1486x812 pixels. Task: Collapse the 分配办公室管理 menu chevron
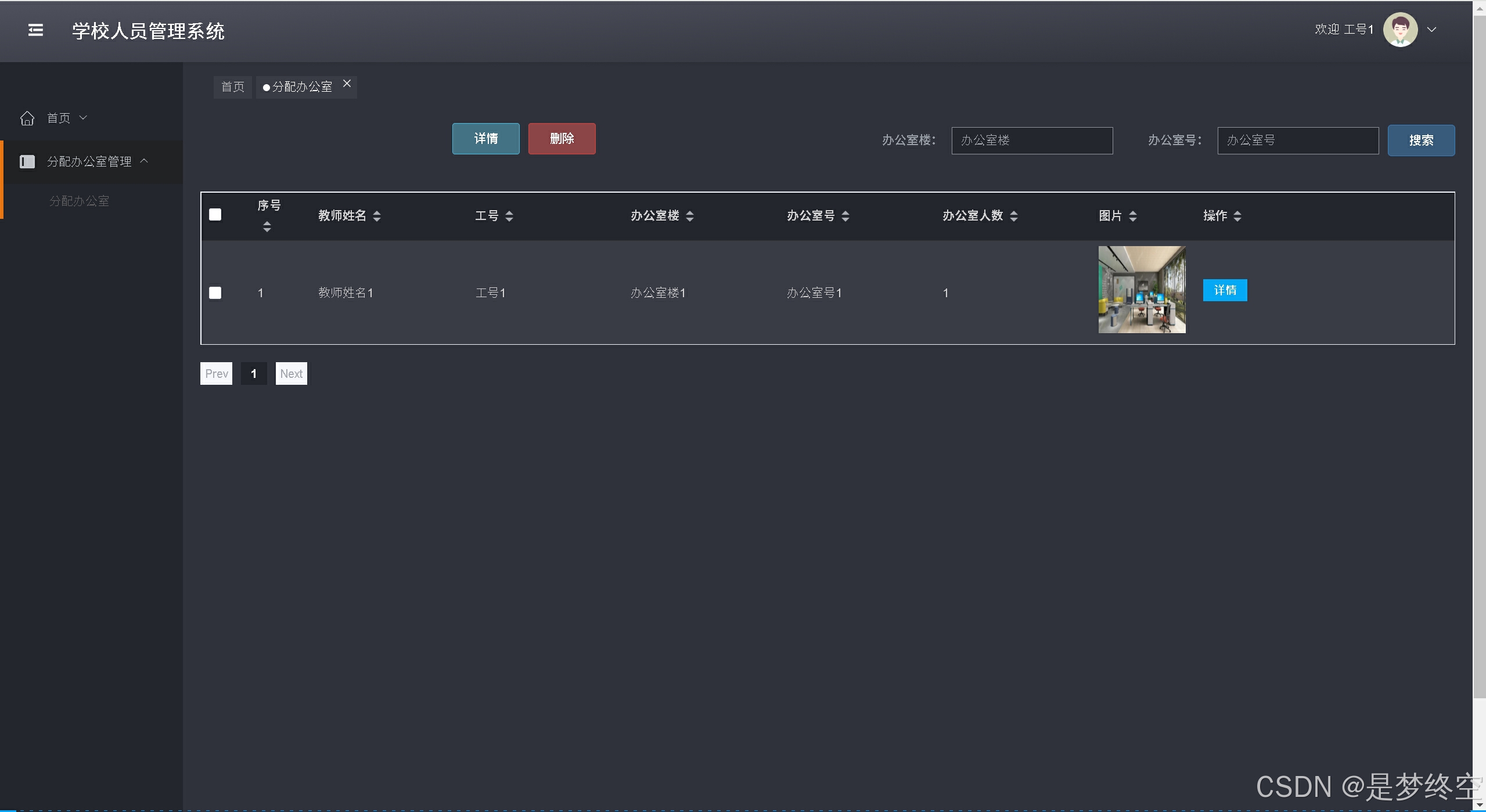145,161
